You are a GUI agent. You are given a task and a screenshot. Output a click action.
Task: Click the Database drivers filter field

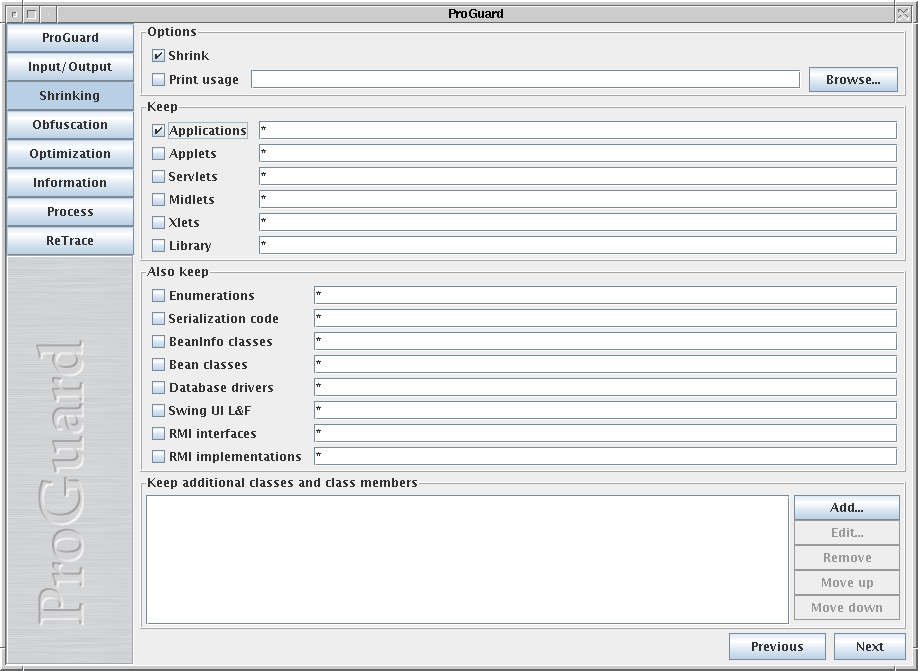click(x=605, y=388)
